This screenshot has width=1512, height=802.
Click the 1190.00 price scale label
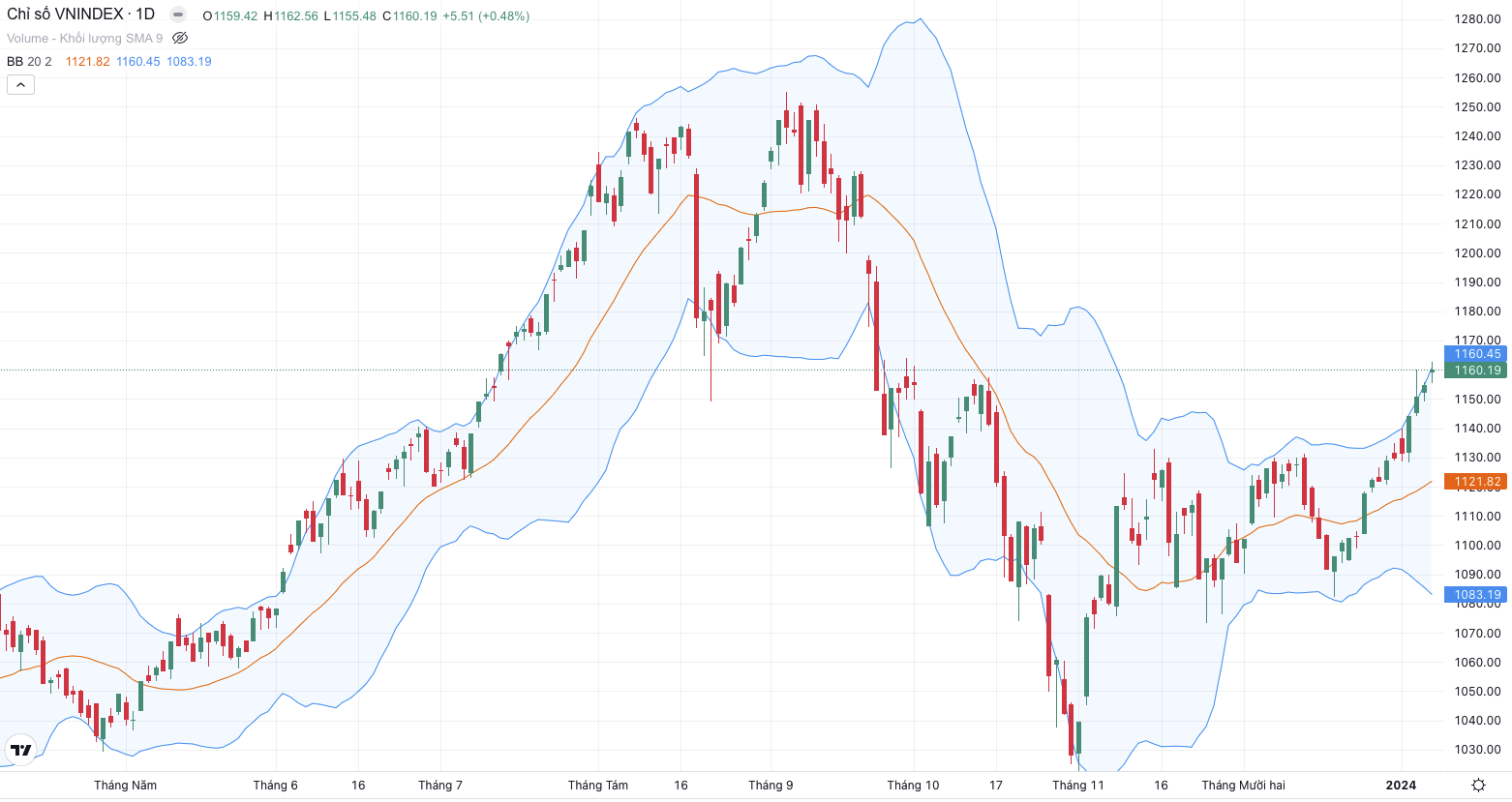(x=1477, y=282)
